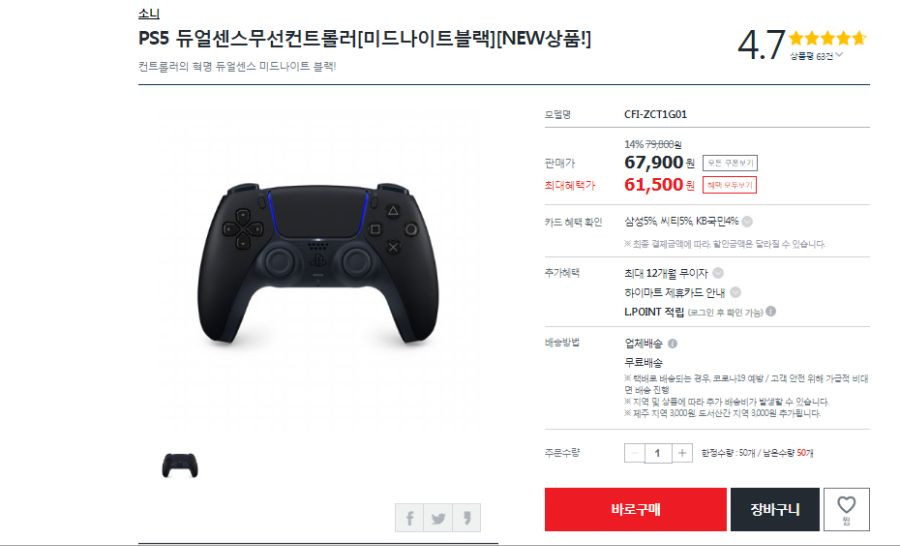Open the 소니 brand link

(x=149, y=14)
